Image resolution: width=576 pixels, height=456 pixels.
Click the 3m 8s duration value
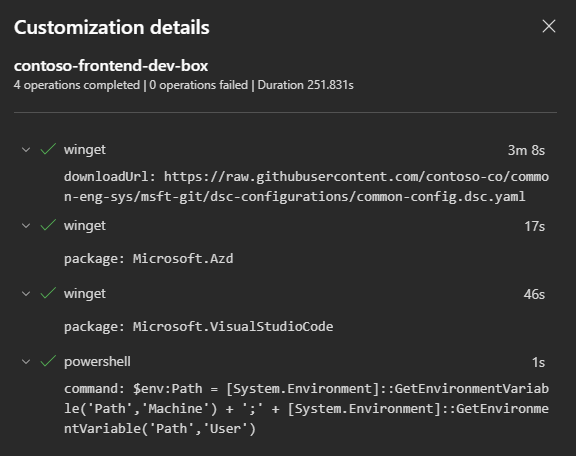526,150
